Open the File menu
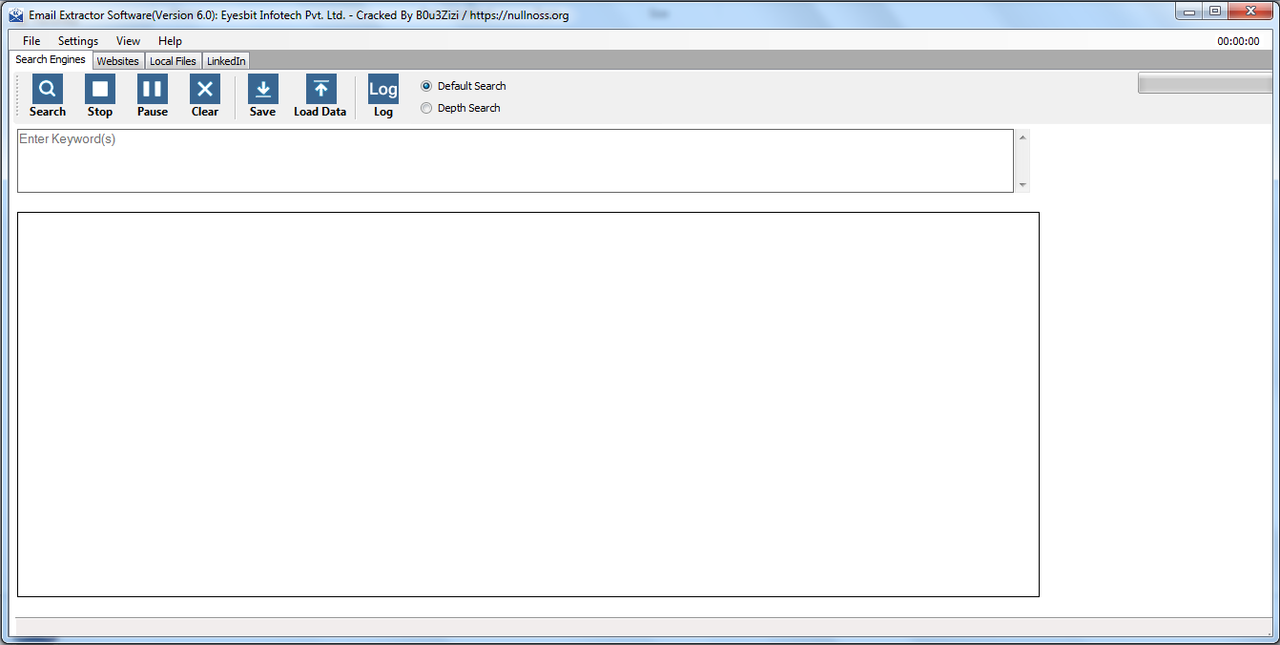Screen dimensions: 1280x645 point(31,41)
